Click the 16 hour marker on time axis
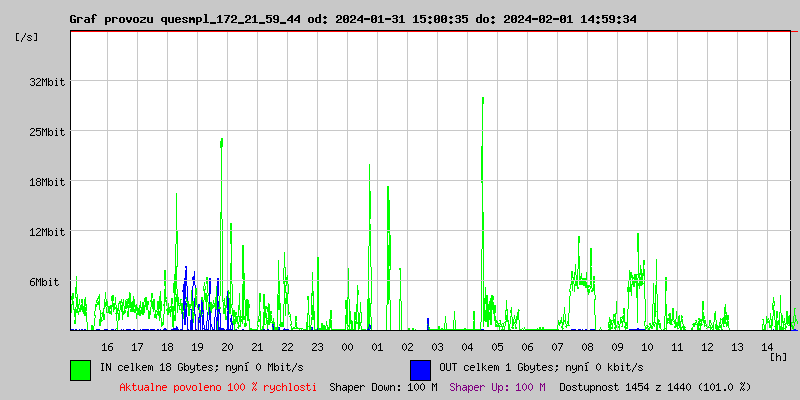This screenshot has height=400, width=800. coord(107,347)
